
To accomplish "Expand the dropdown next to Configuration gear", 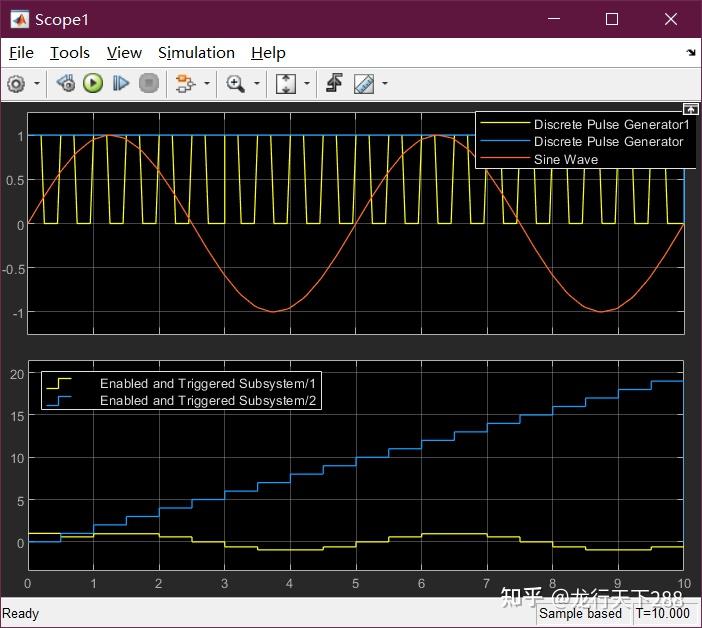I will click(x=37, y=84).
